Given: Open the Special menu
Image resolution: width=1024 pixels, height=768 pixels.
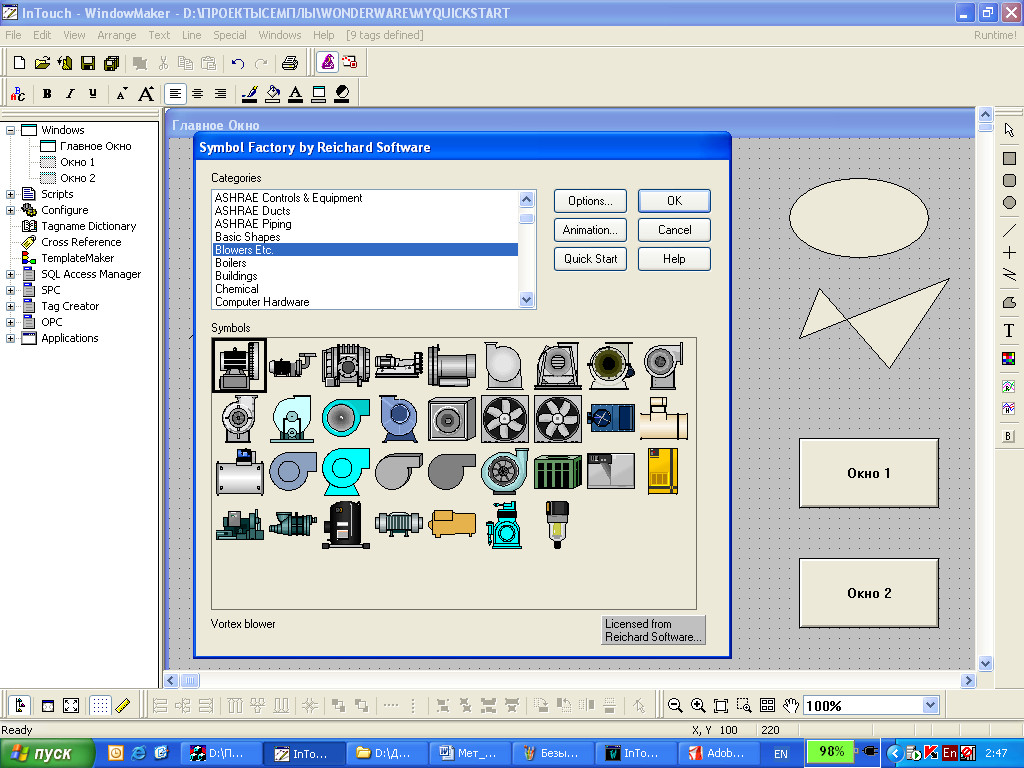Looking at the screenshot, I should click(x=229, y=35).
